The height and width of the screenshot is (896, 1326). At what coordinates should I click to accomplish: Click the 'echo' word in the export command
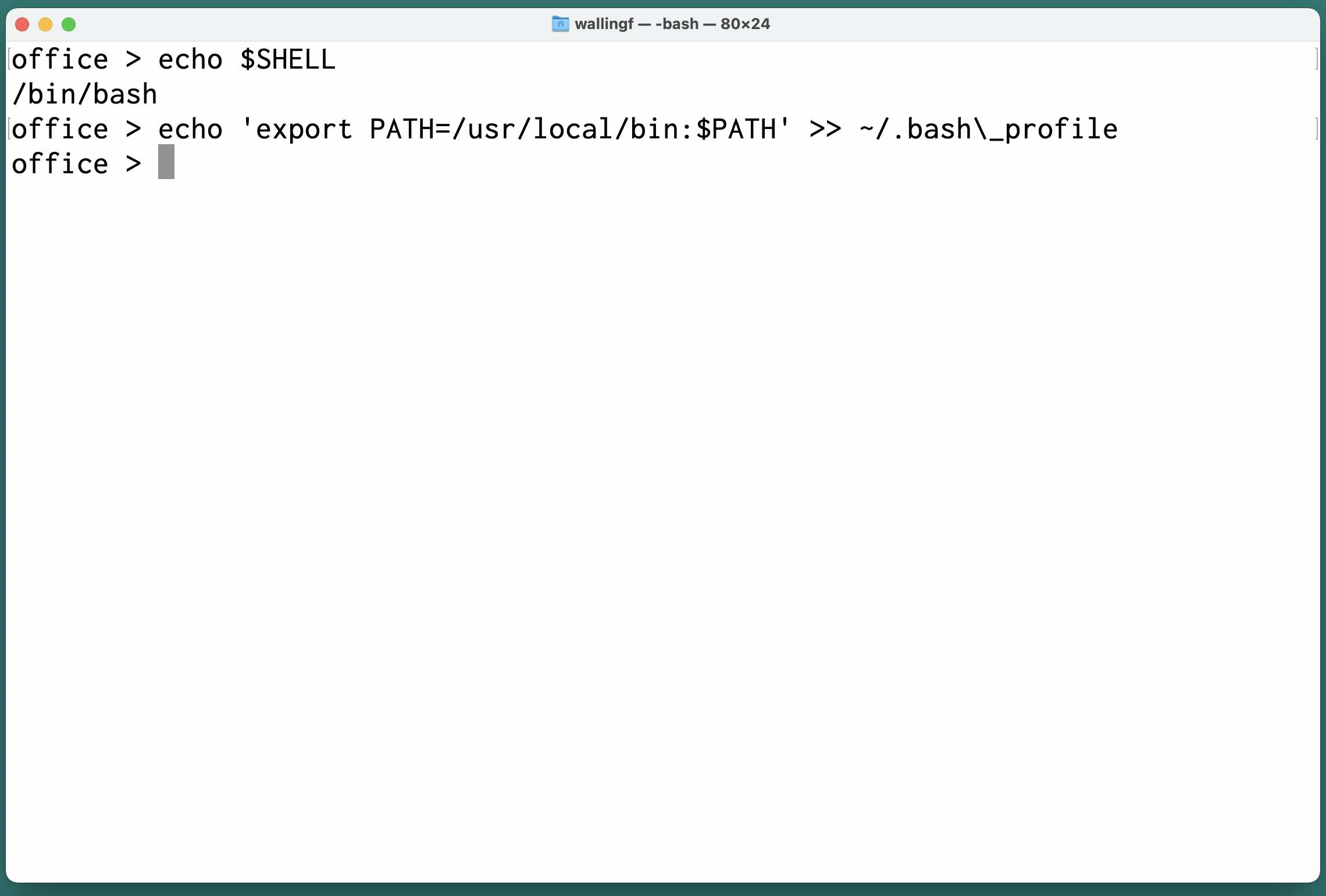191,129
